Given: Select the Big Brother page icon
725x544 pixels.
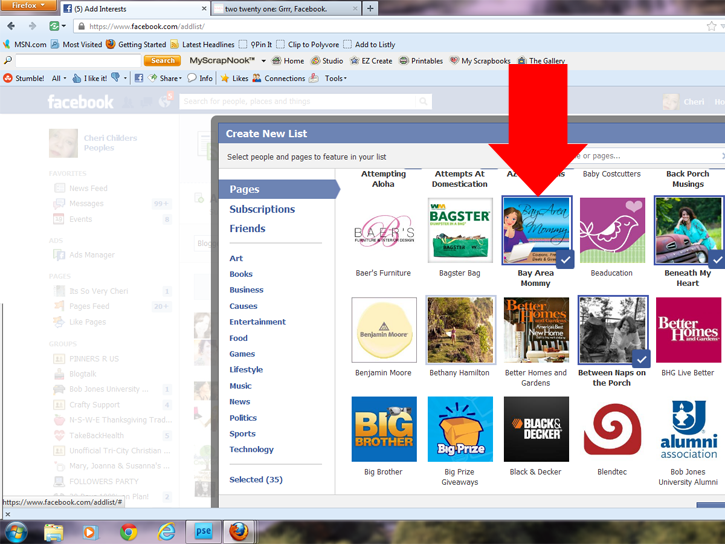Looking at the screenshot, I should pyautogui.click(x=383, y=429).
